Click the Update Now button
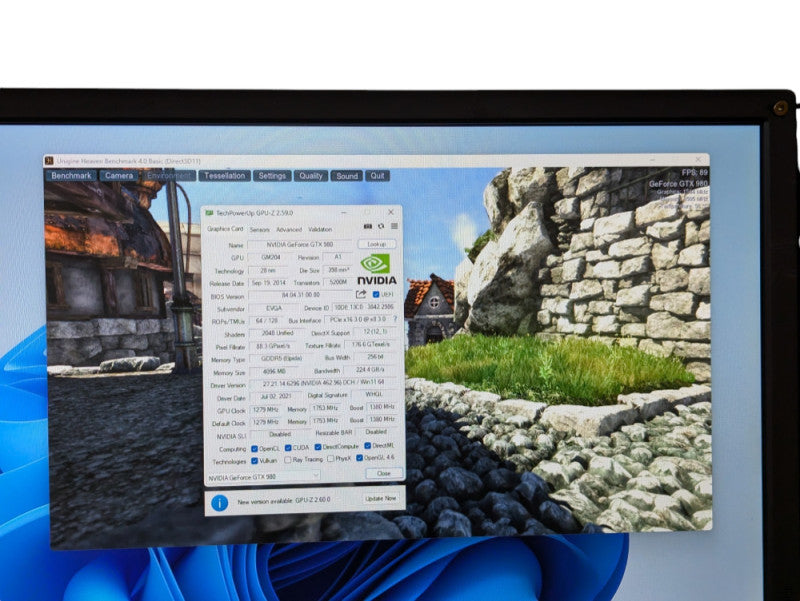 [381, 498]
